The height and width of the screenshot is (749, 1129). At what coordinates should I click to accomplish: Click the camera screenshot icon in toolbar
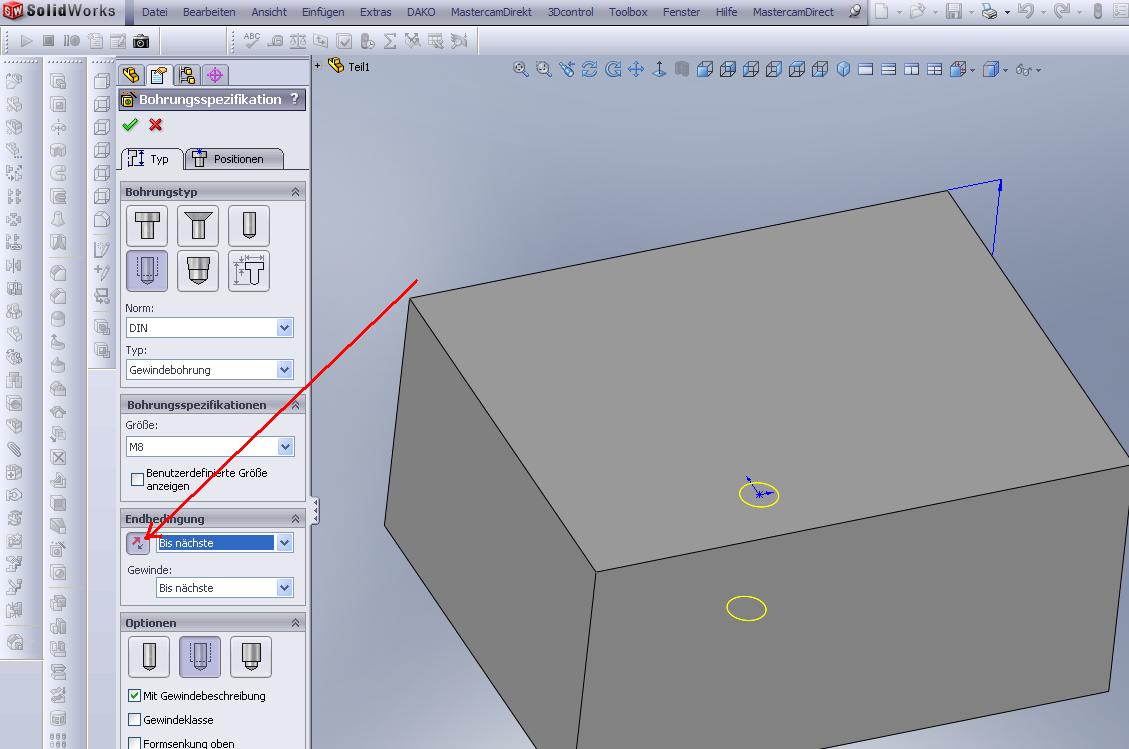141,42
